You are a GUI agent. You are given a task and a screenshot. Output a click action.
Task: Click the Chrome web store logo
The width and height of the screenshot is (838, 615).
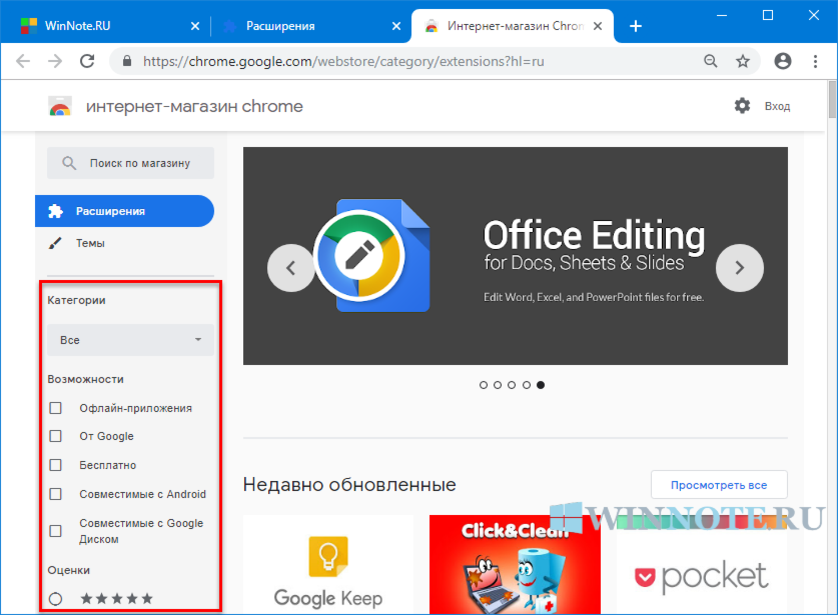tap(60, 106)
